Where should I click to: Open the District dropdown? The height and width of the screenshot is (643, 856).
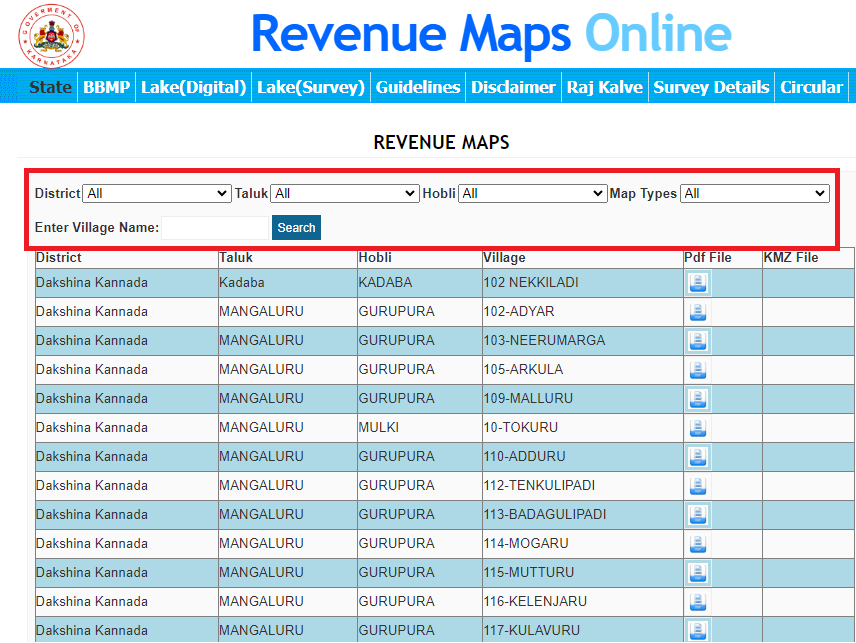[x=156, y=193]
